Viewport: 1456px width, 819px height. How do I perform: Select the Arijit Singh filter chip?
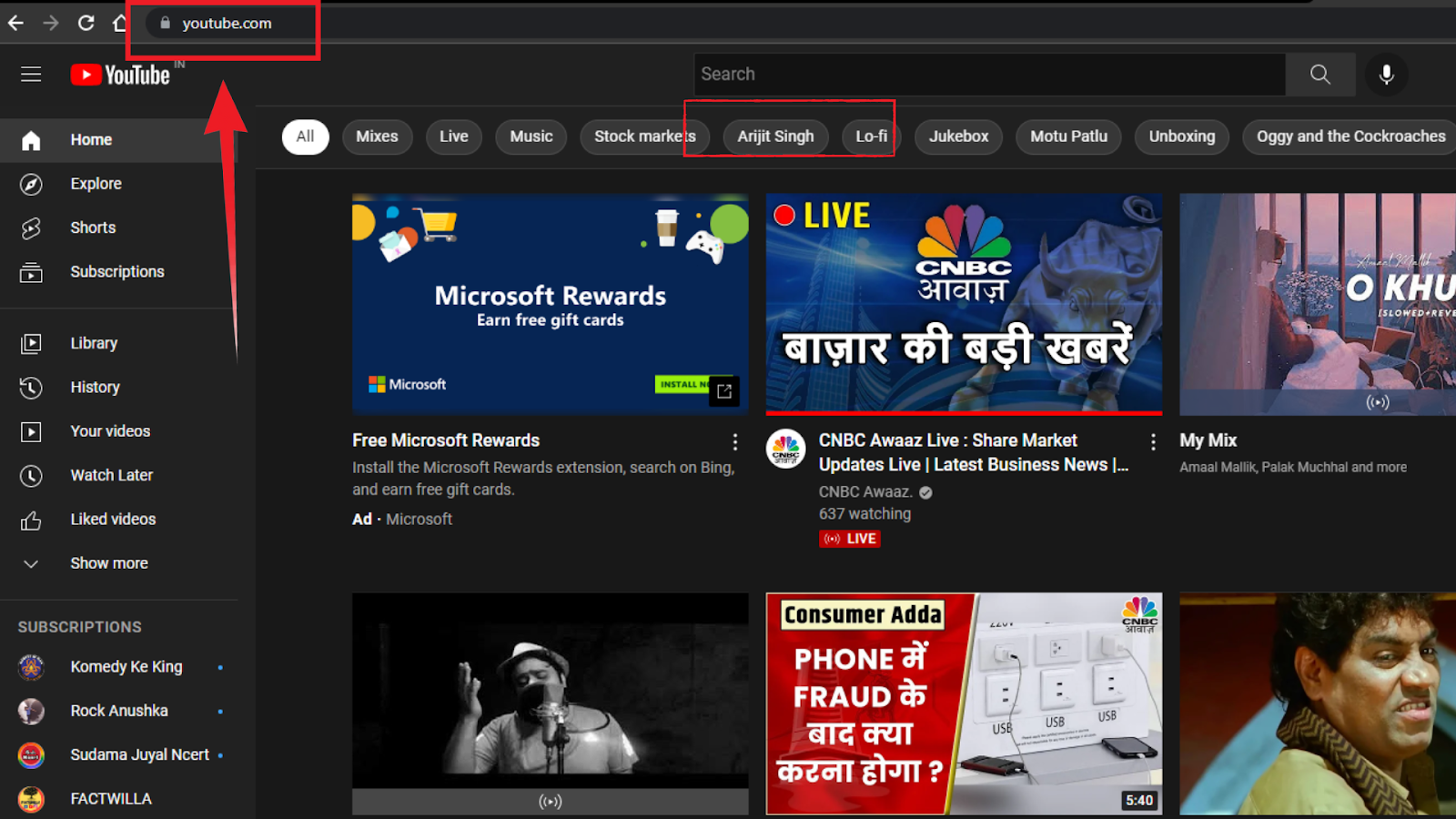pos(775,136)
